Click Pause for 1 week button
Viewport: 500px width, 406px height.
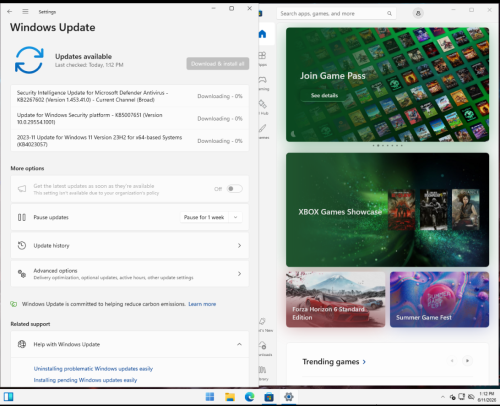(204, 217)
